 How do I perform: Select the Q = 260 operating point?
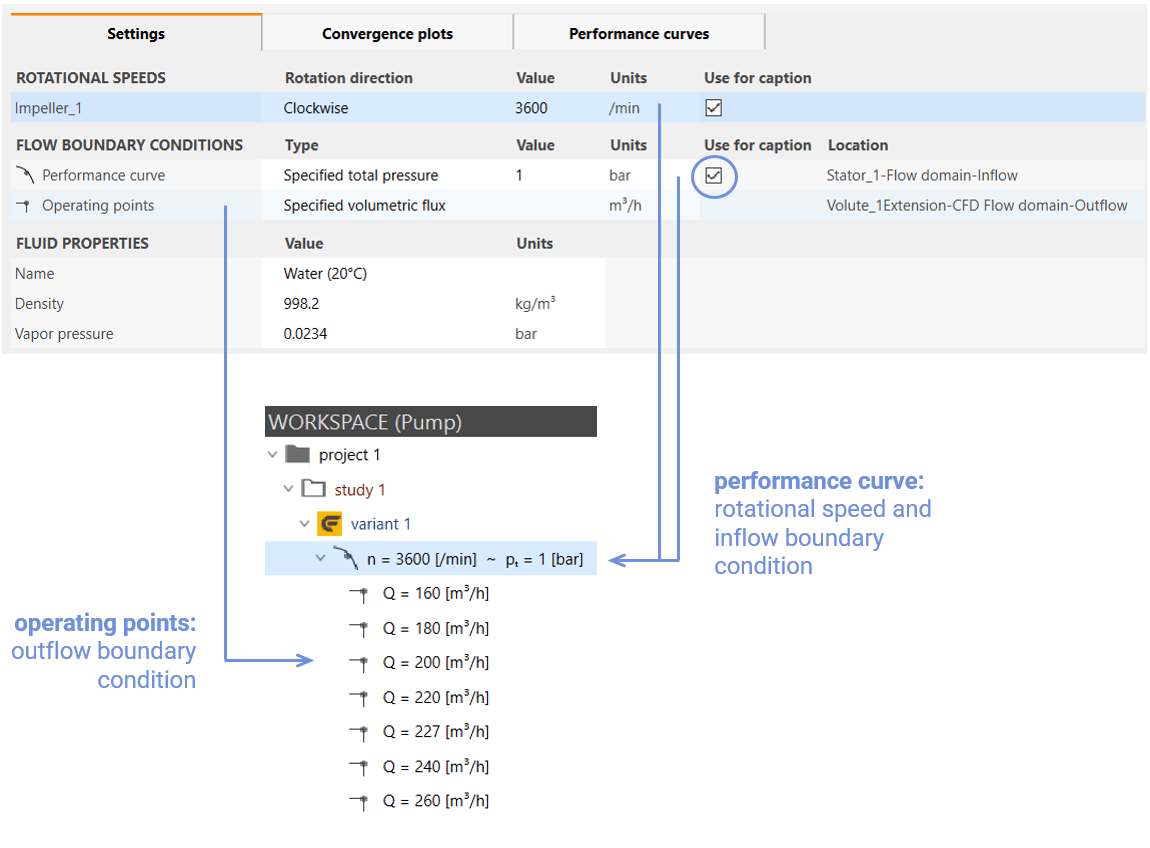436,800
